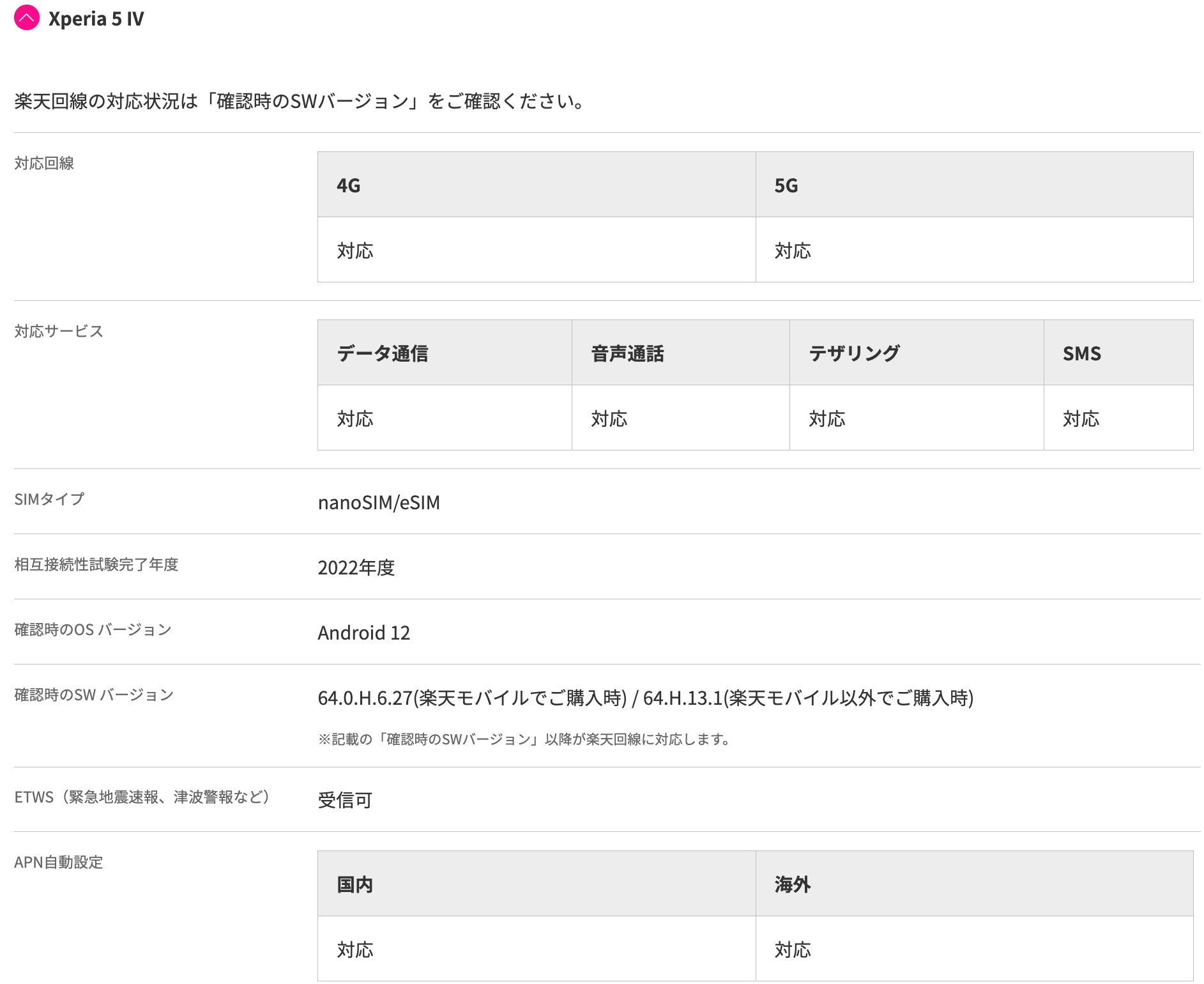1204x984 pixels.
Task: Click the 海外 APN header cell
Action: click(974, 884)
